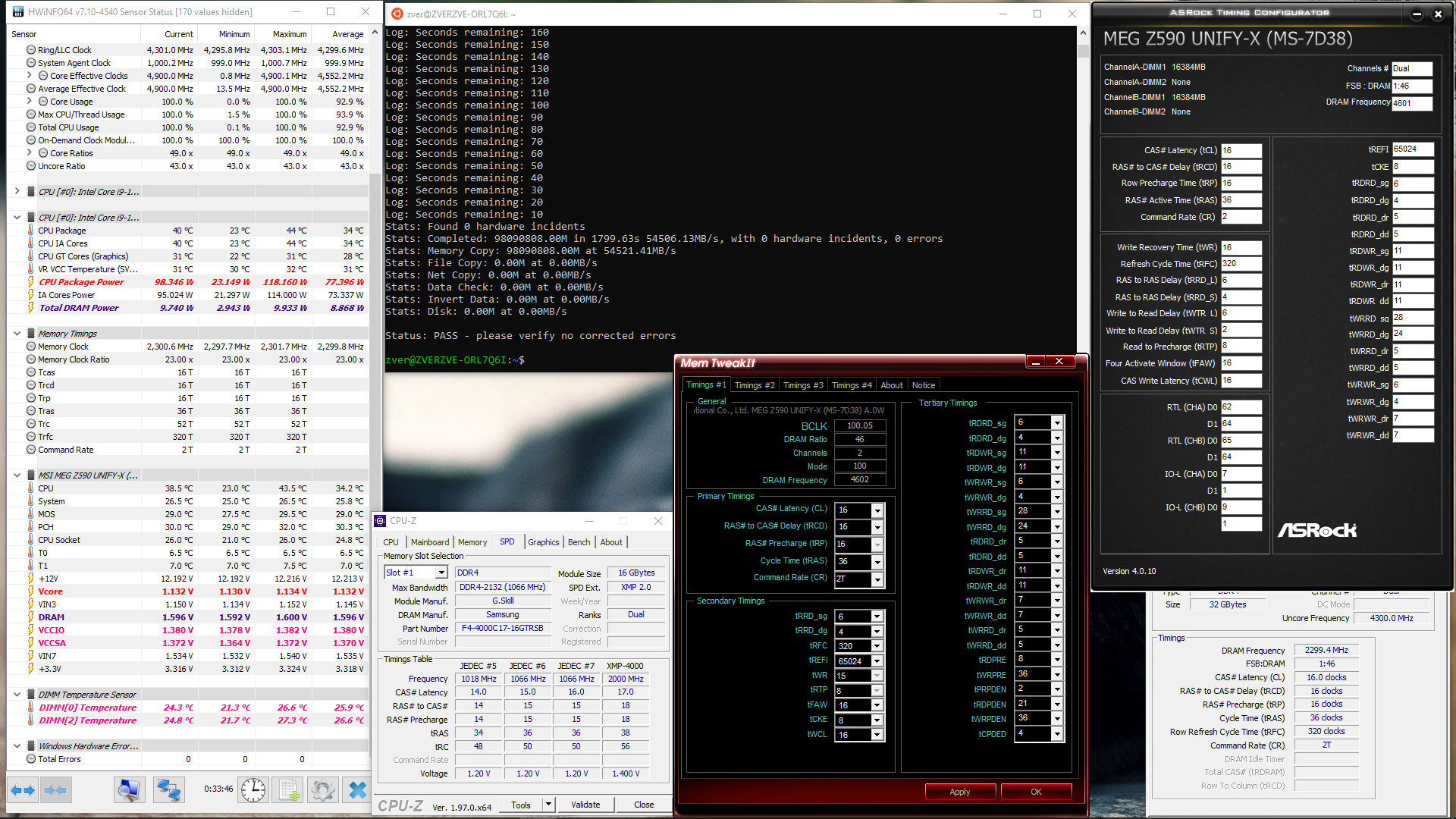
Task: Click the tREFI field in ASRock Timing Configurator
Action: pyautogui.click(x=1412, y=149)
